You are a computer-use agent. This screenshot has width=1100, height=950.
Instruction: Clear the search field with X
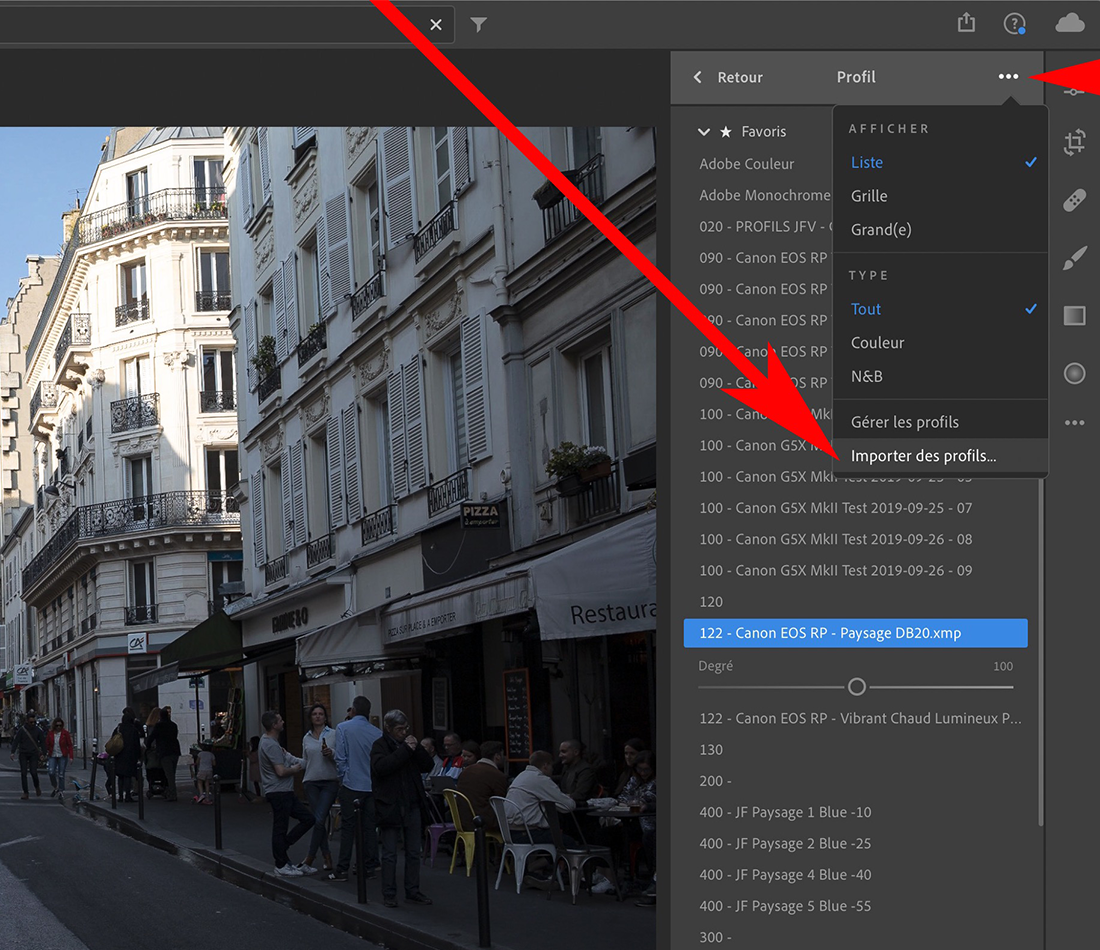tap(436, 25)
